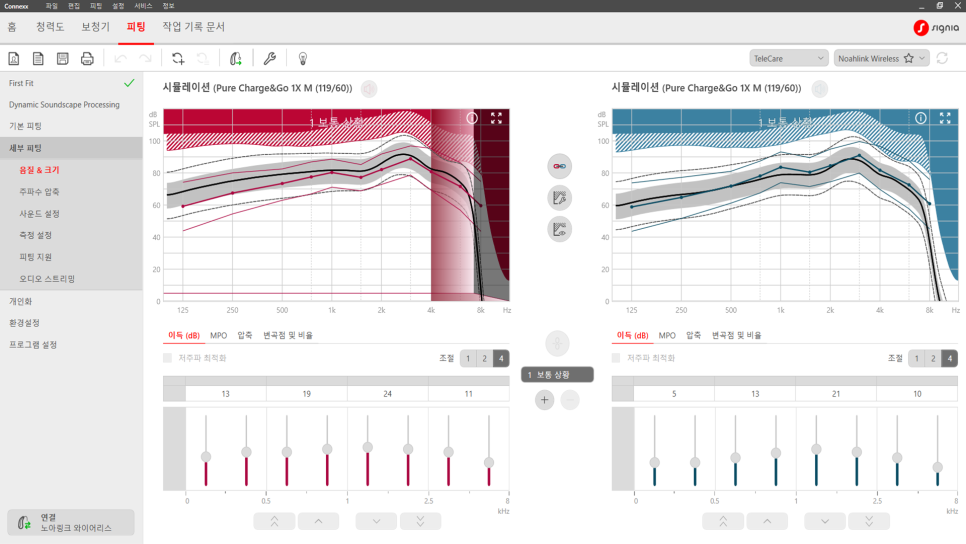966x544 pixels.
Task: Click lowest curve icon between graphs
Action: [x=559, y=230]
